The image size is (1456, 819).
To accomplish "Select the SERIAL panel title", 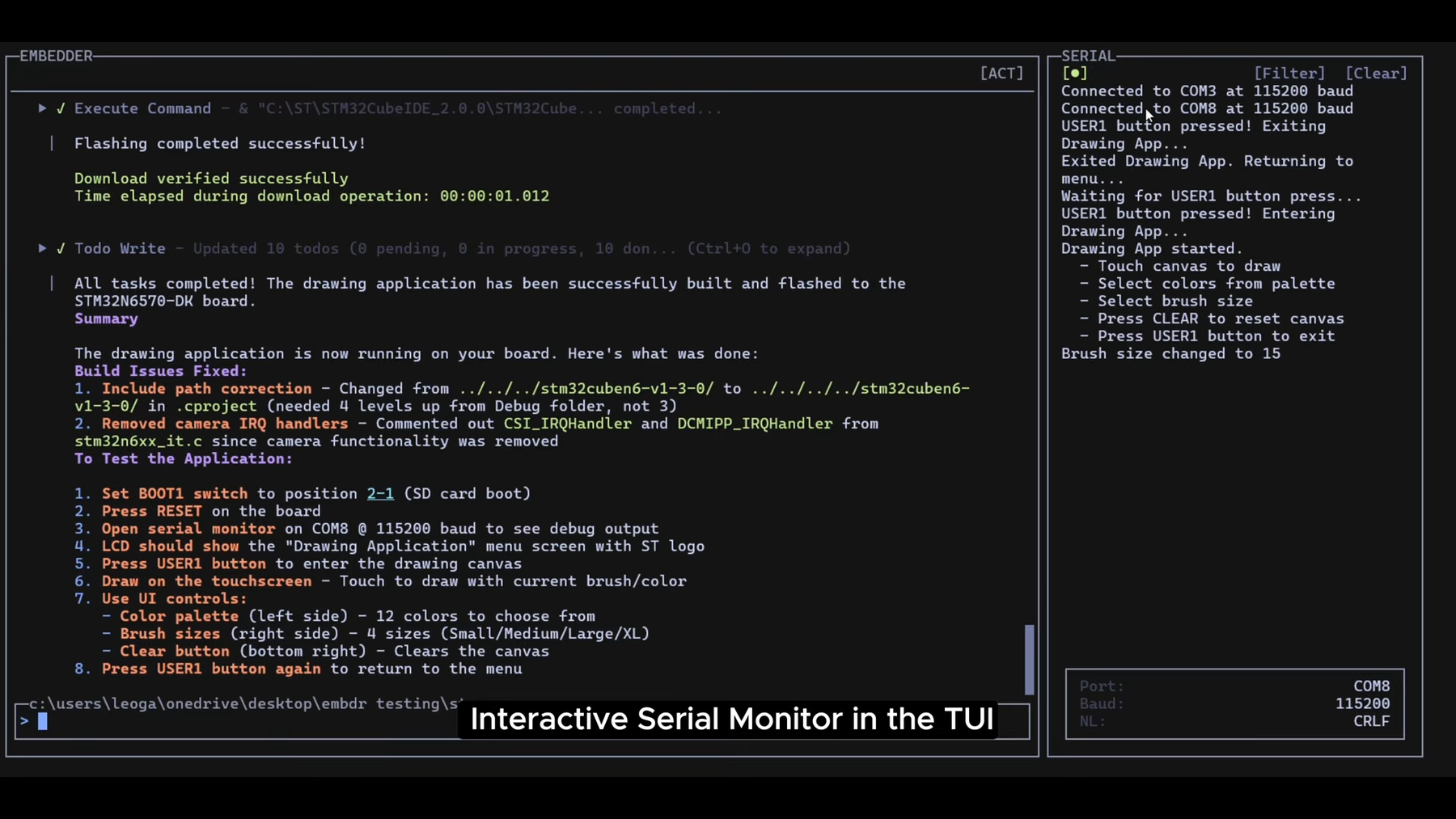I will 1088,56.
